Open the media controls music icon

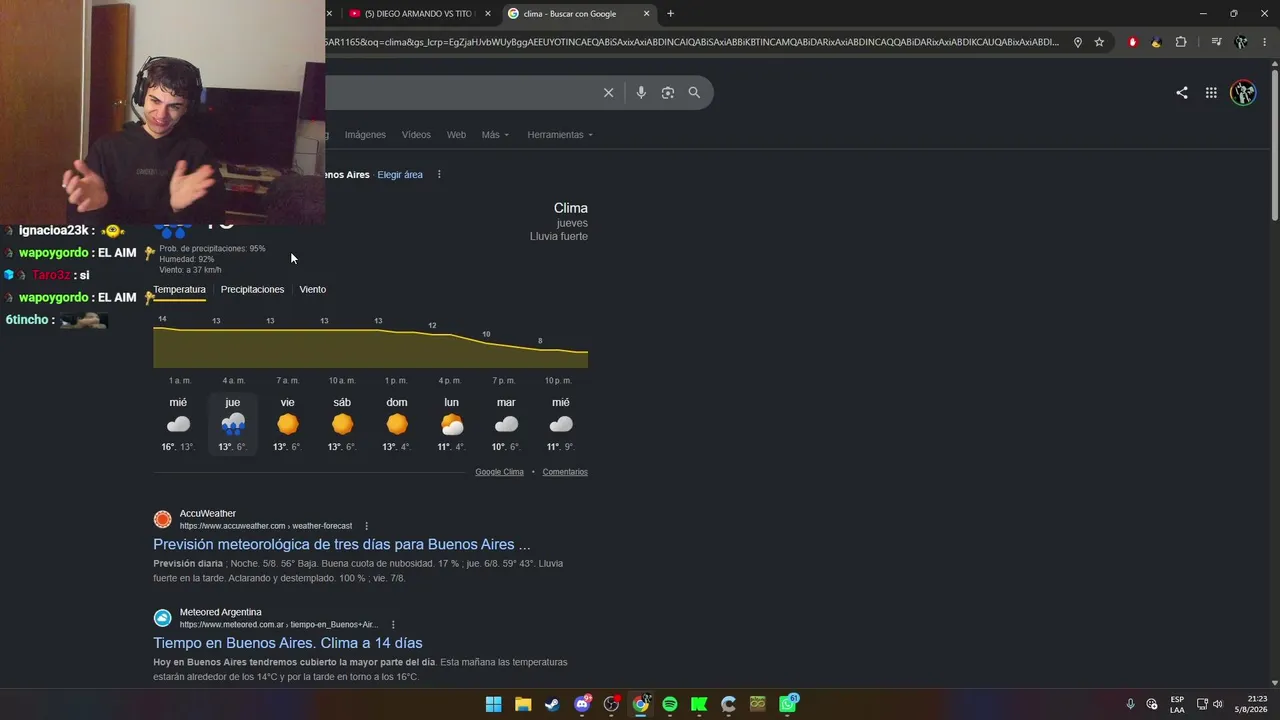[1216, 42]
